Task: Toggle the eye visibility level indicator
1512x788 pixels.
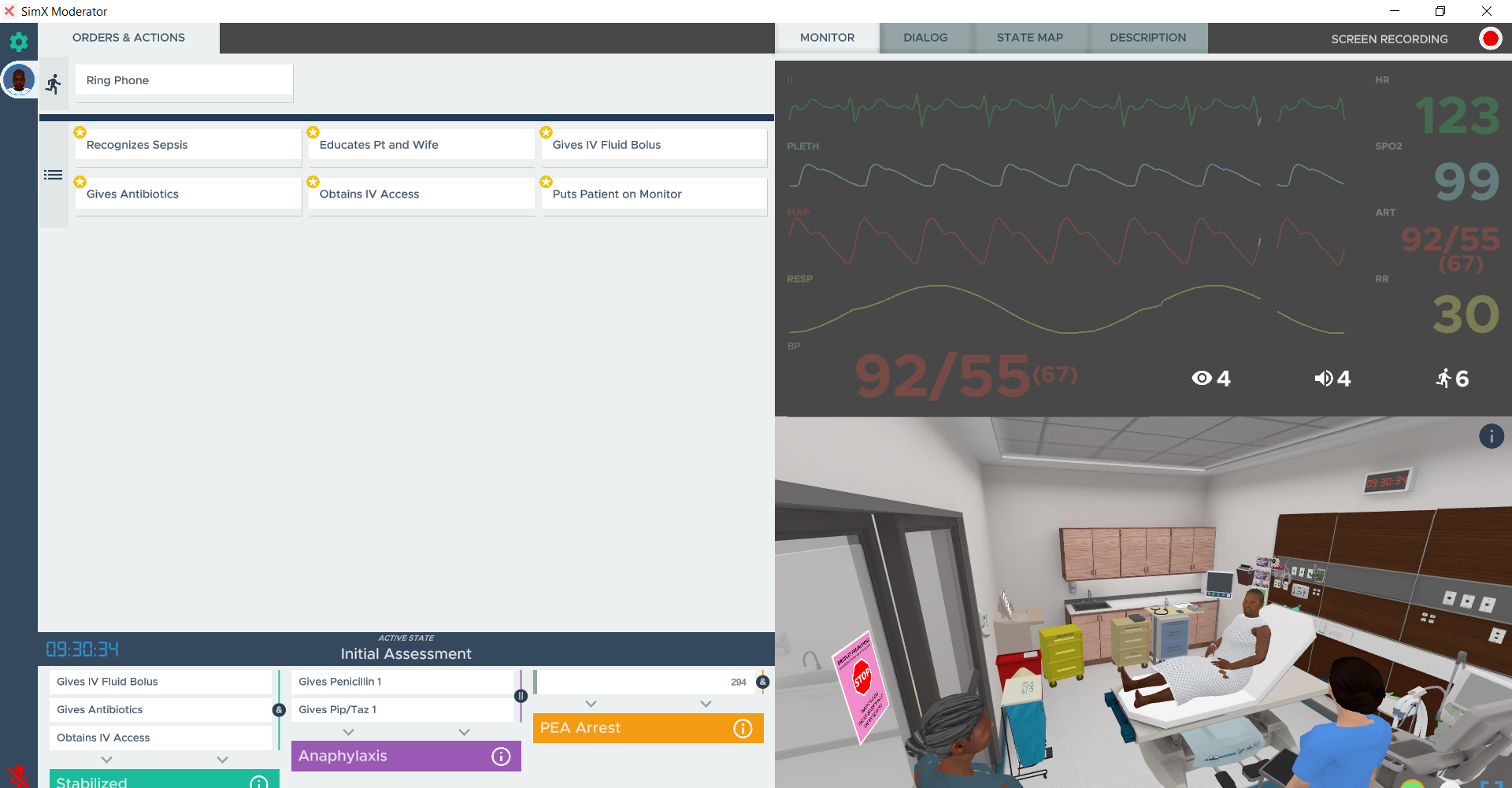Action: click(1202, 379)
